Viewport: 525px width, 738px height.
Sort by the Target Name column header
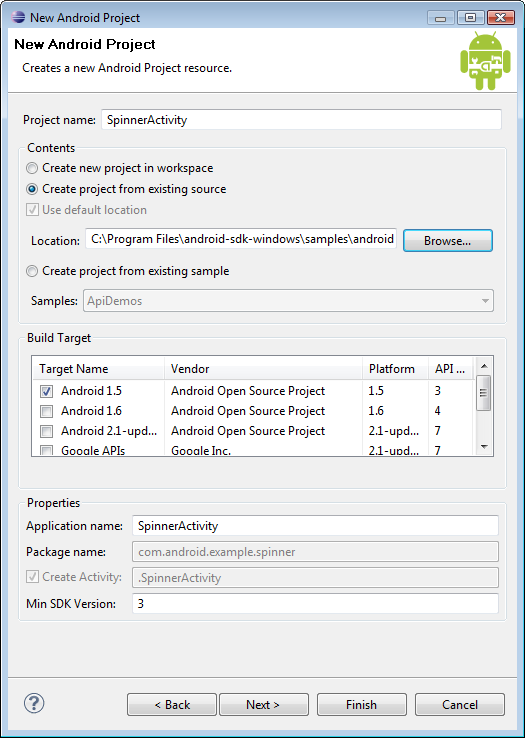pyautogui.click(x=99, y=369)
